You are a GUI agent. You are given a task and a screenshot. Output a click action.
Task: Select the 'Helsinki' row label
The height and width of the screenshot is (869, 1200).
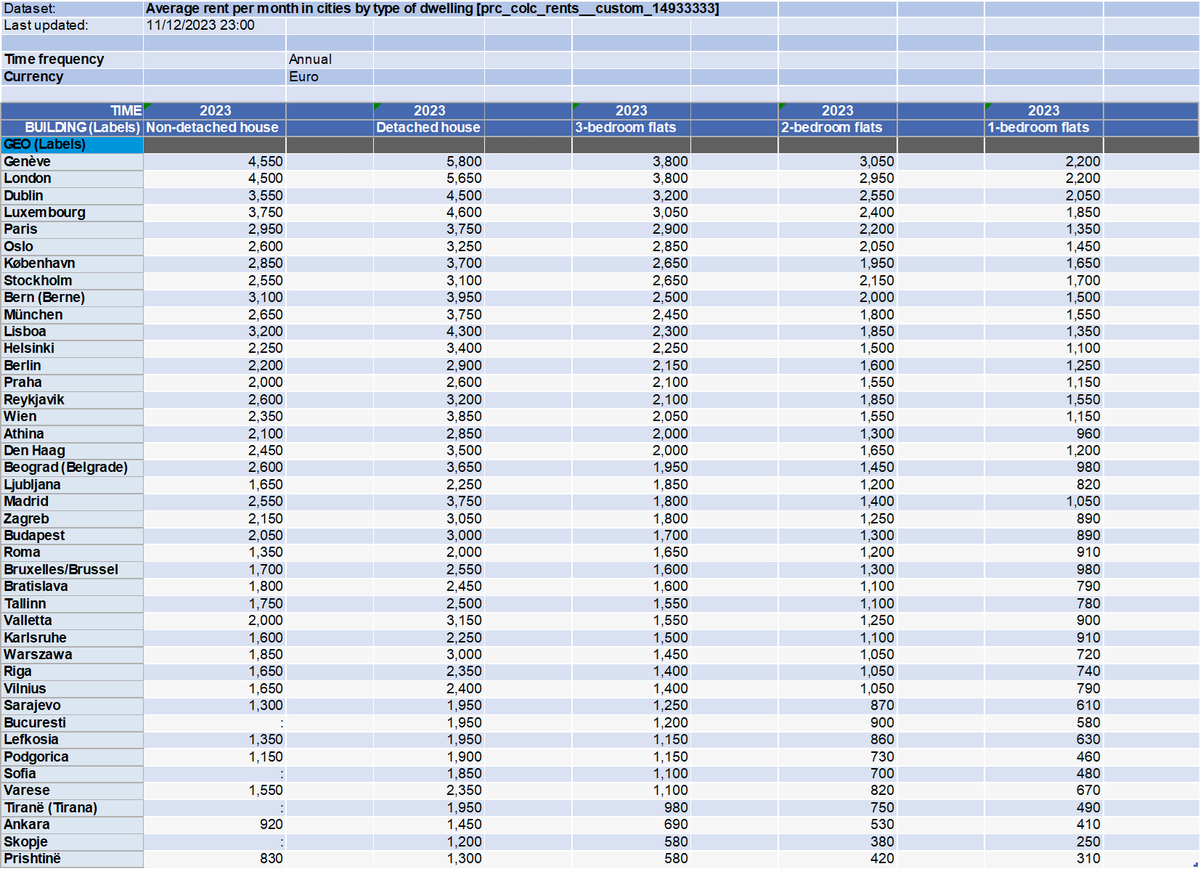click(72, 348)
